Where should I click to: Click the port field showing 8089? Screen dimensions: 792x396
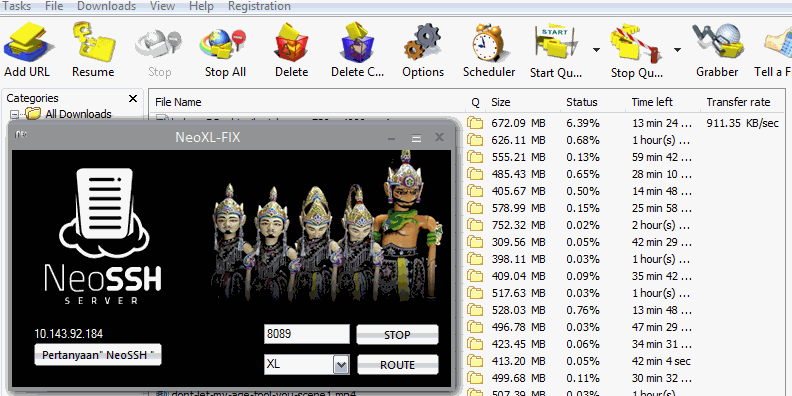307,334
